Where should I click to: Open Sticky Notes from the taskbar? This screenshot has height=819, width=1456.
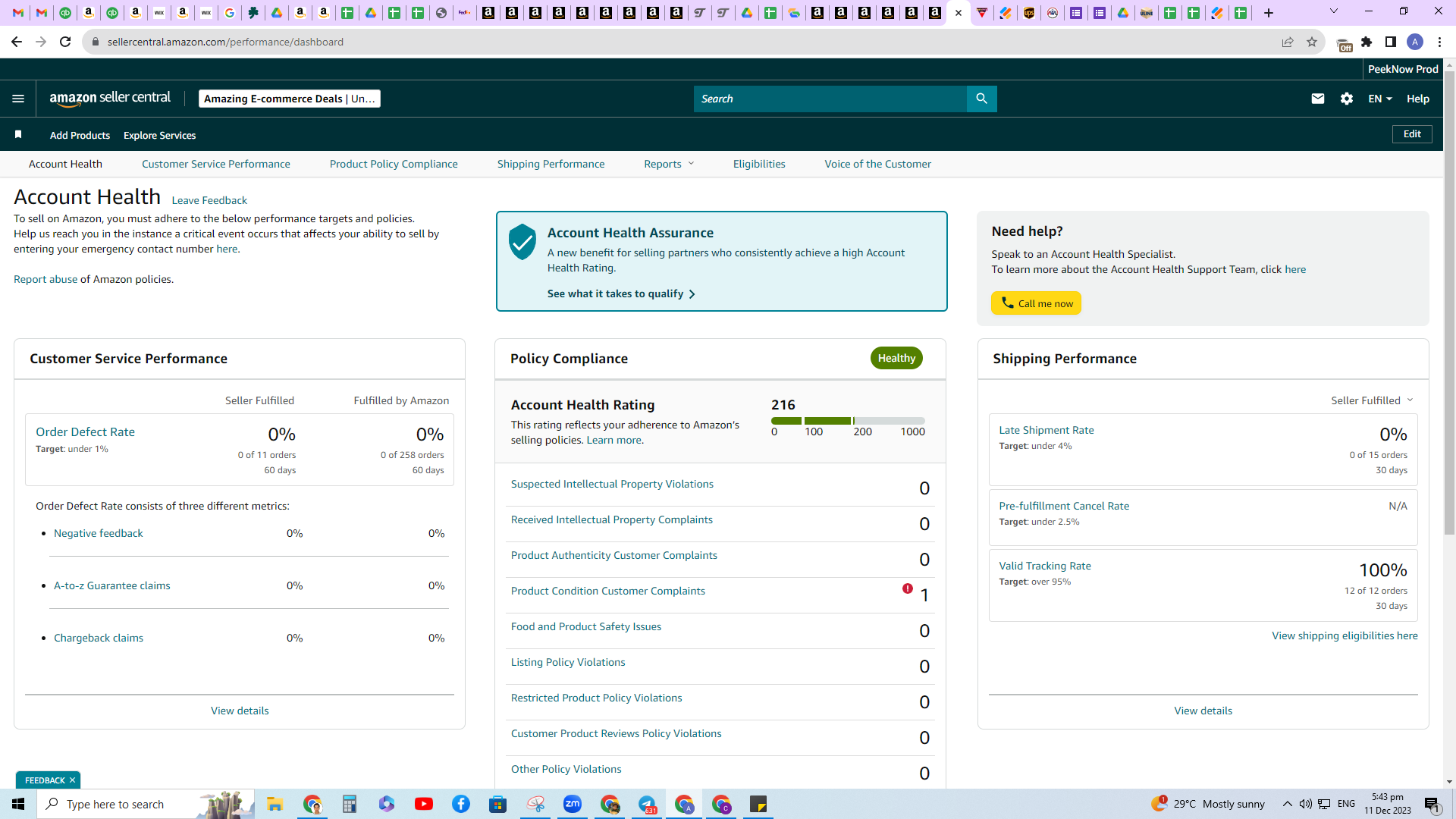point(758,804)
